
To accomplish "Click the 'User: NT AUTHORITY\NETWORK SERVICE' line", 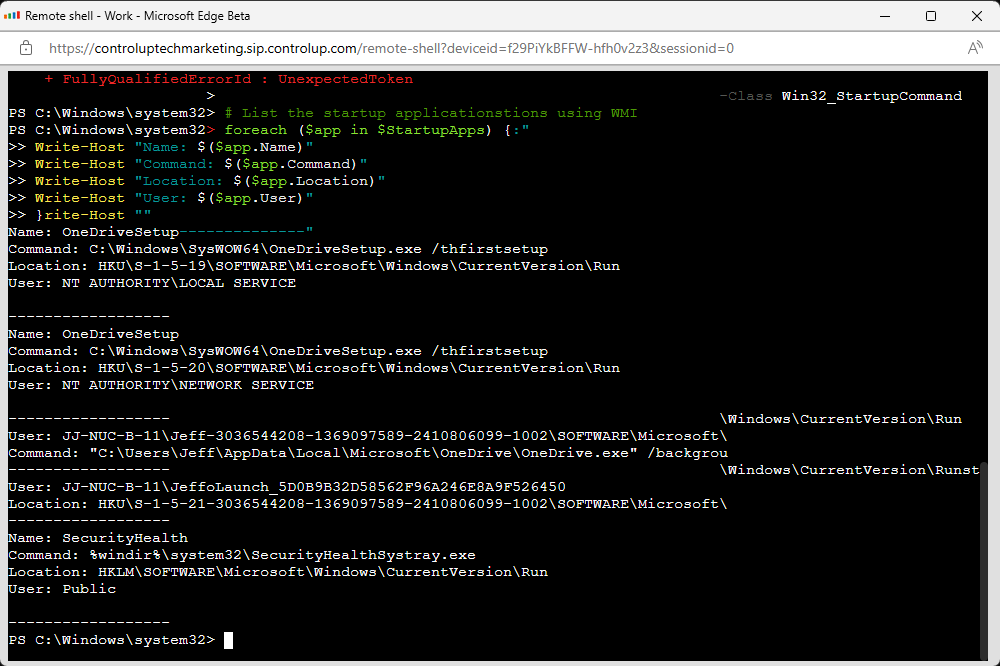I will (x=161, y=385).
